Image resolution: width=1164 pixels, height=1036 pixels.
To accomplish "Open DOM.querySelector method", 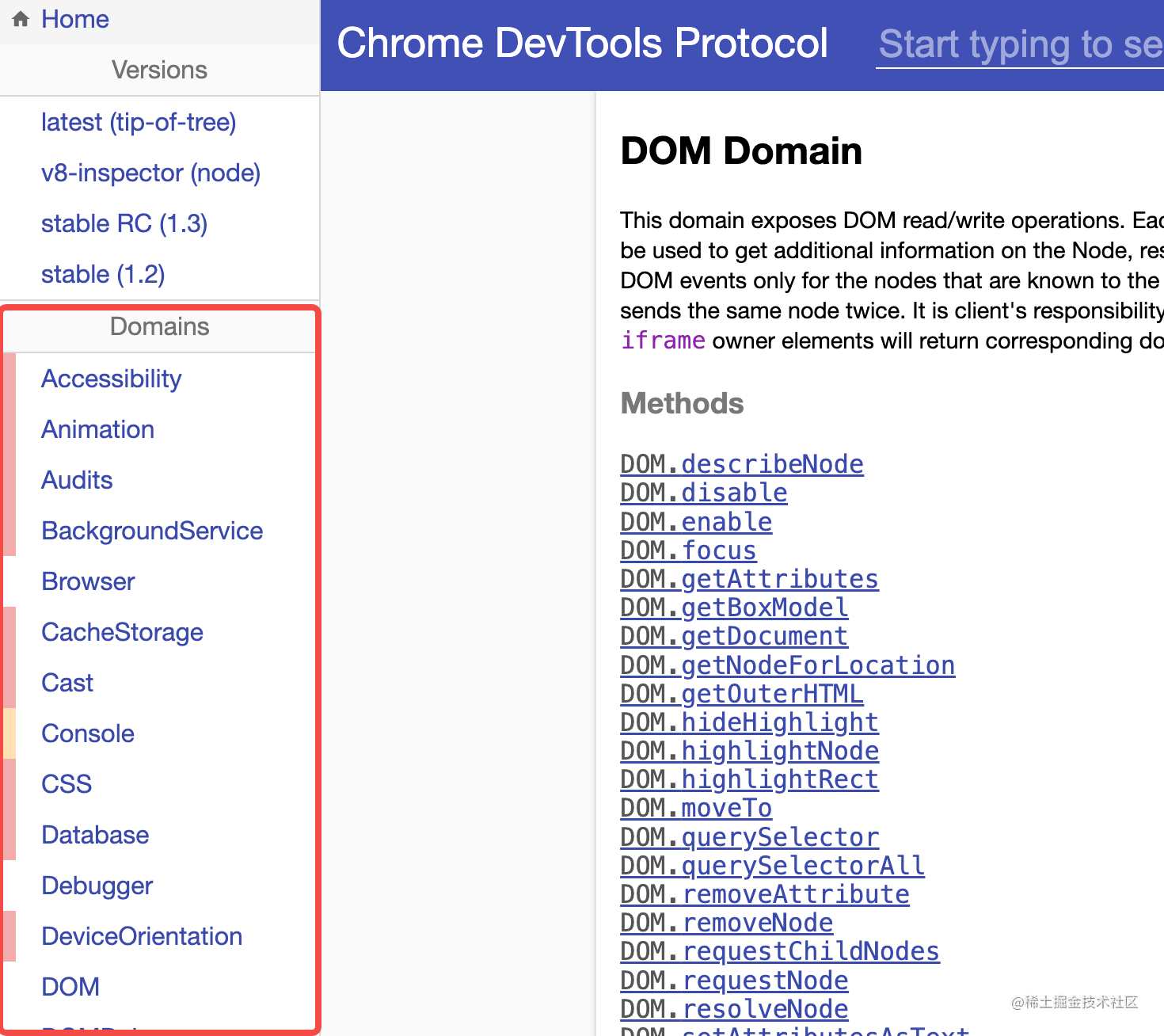I will [749, 837].
